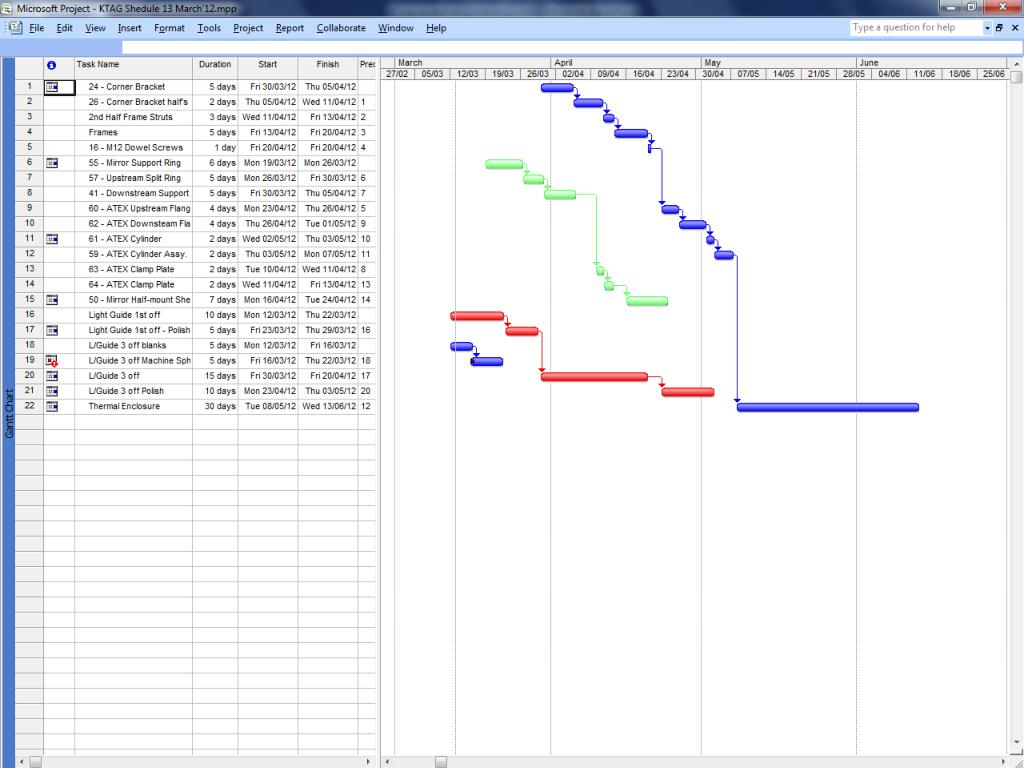Click the table pane horizontal scroll right arrow
Viewport: 1024px width, 768px height.
pos(368,762)
